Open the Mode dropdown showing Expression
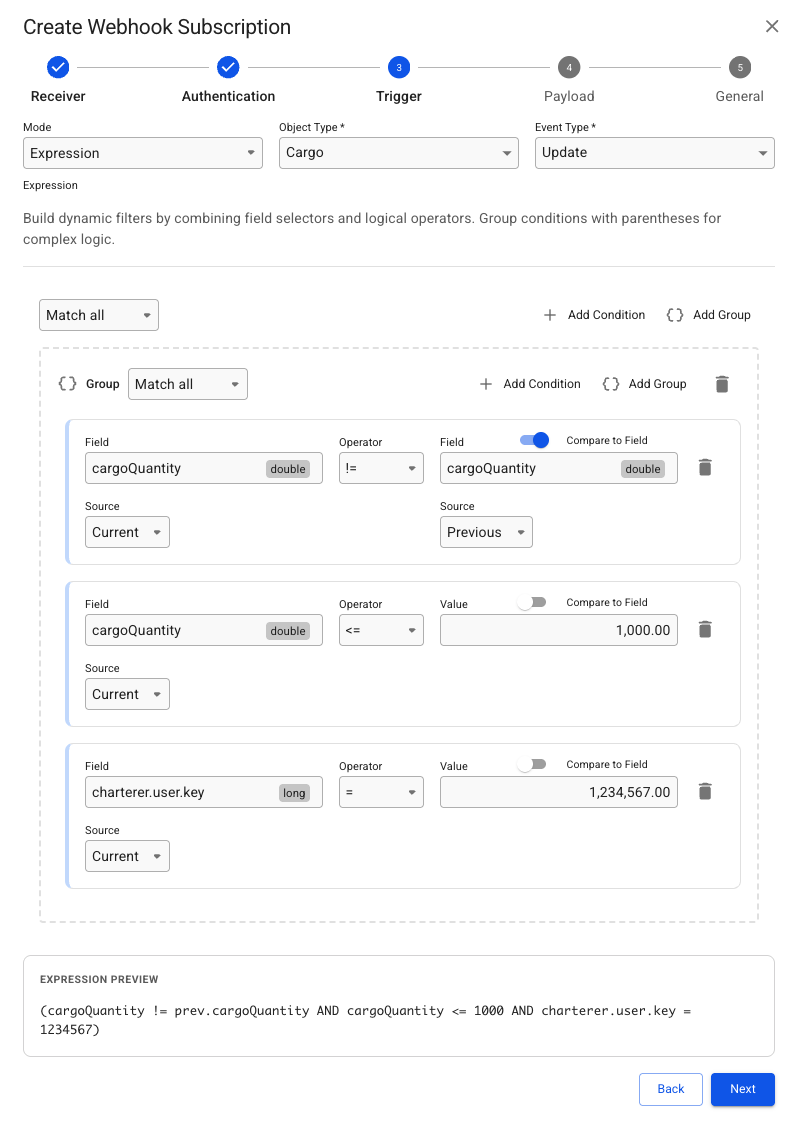Screen dimensions: 798x1125 pyautogui.click(x=142, y=153)
